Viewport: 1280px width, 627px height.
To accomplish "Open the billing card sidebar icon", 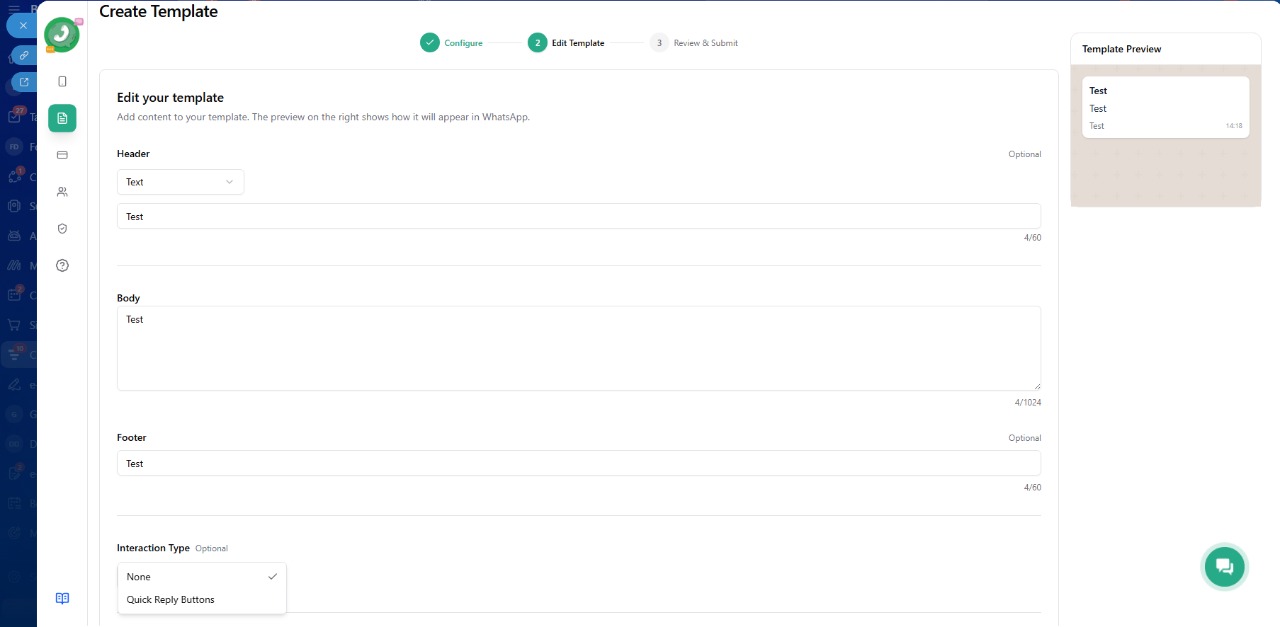I will (62, 155).
